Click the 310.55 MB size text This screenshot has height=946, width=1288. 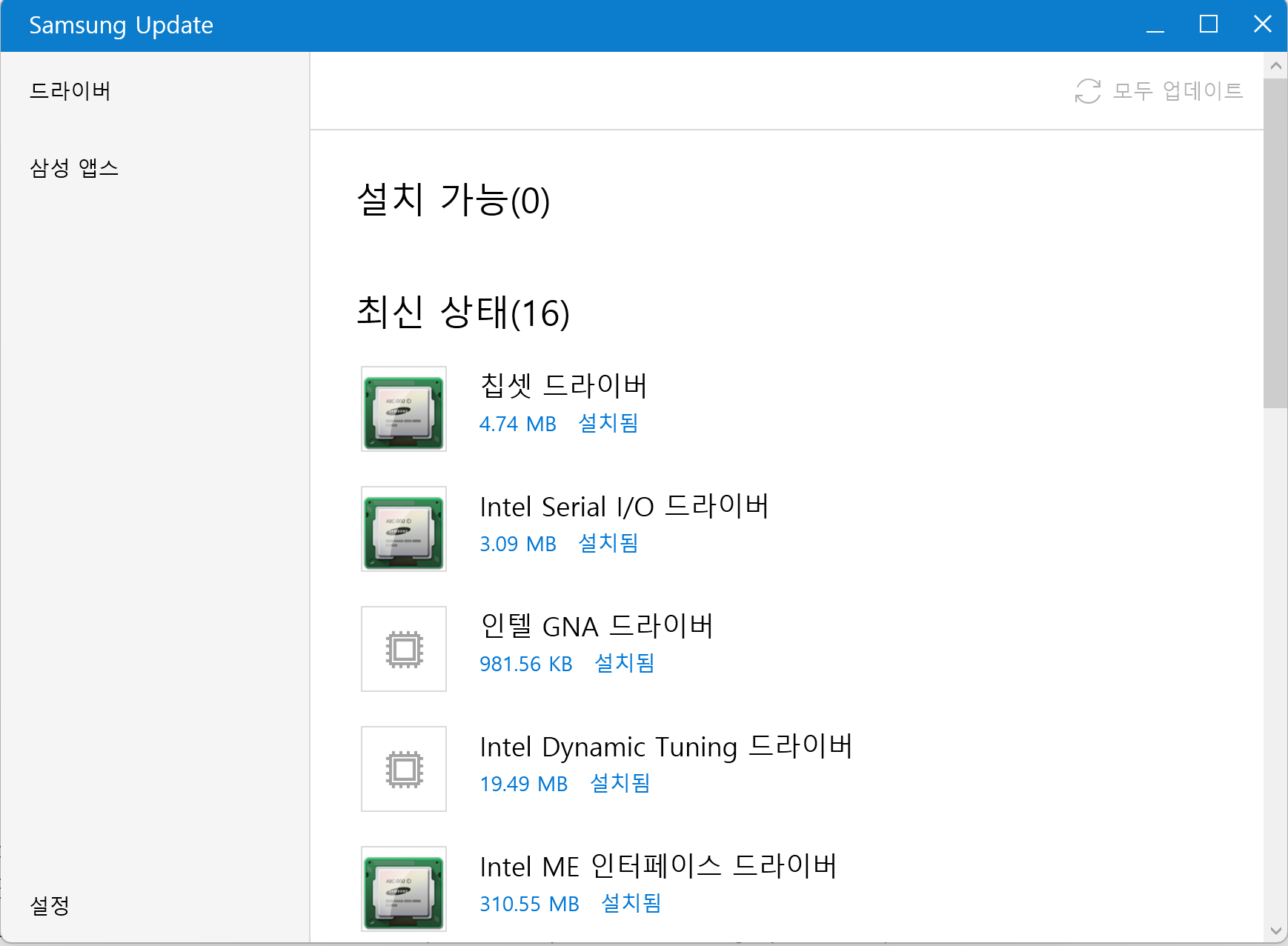click(530, 904)
